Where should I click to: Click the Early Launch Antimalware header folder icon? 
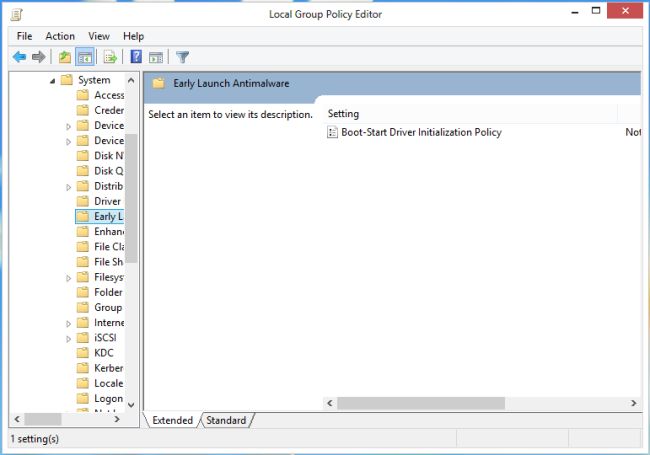pos(158,83)
